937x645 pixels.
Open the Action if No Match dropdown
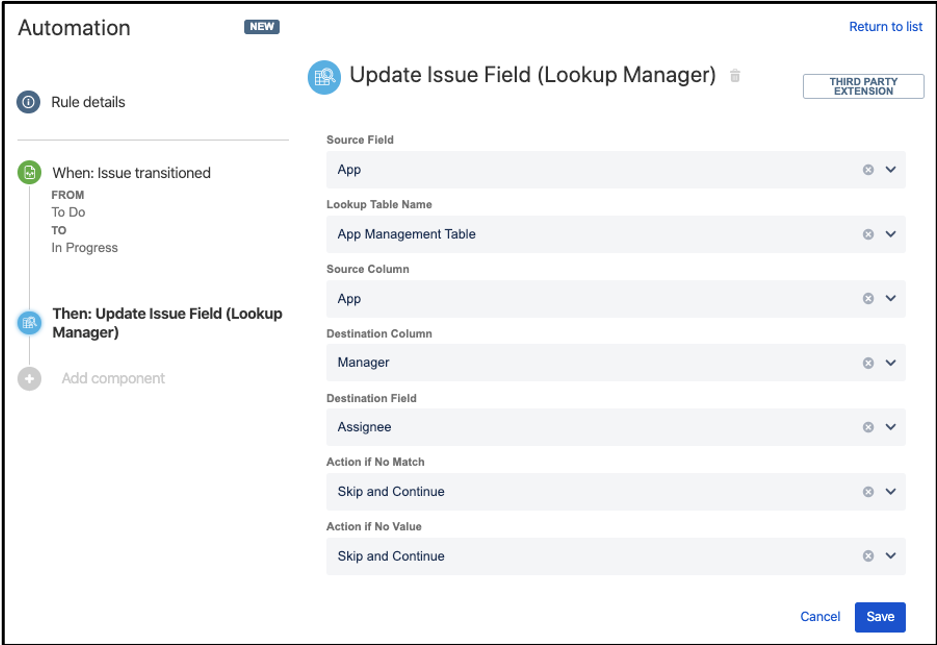[890, 491]
